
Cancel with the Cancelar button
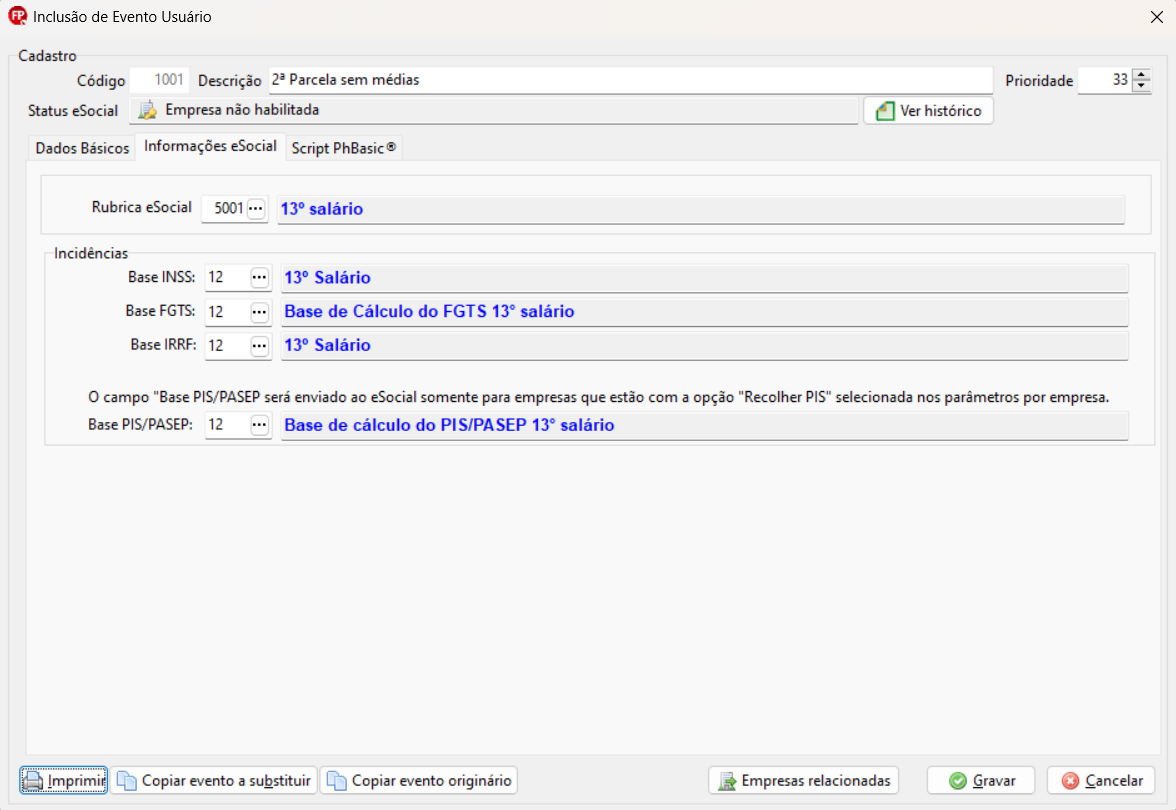tap(1101, 781)
